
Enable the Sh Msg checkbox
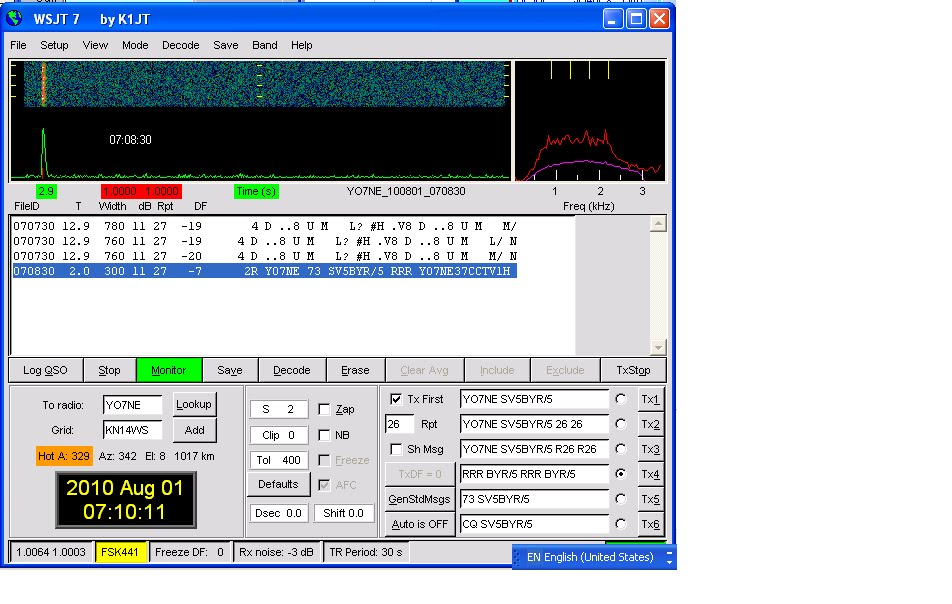tap(396, 449)
